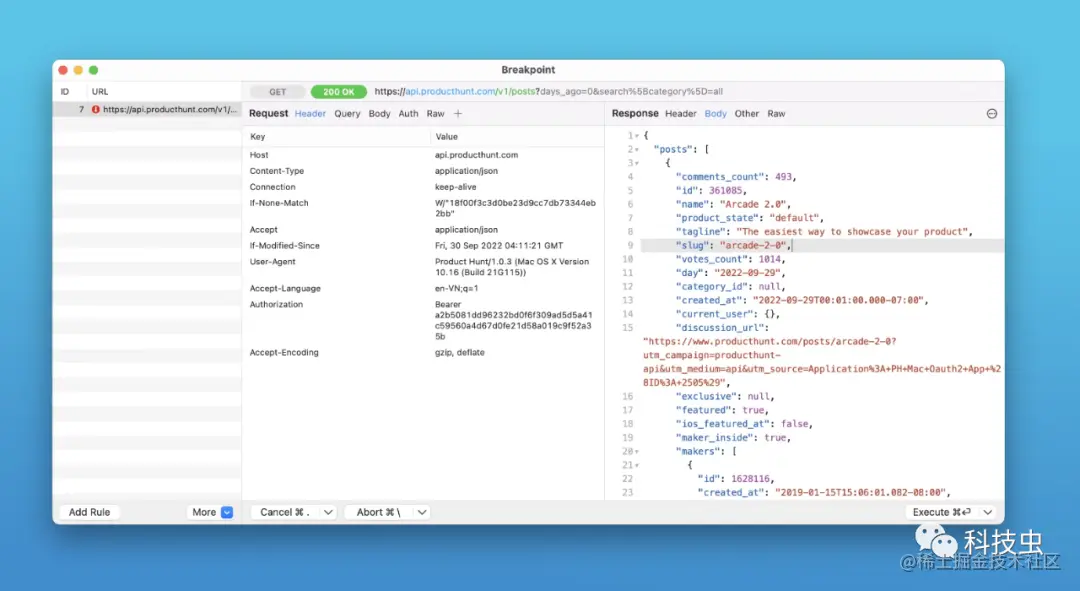Select the User-Agent header key
The width and height of the screenshot is (1080, 591).
(272, 262)
